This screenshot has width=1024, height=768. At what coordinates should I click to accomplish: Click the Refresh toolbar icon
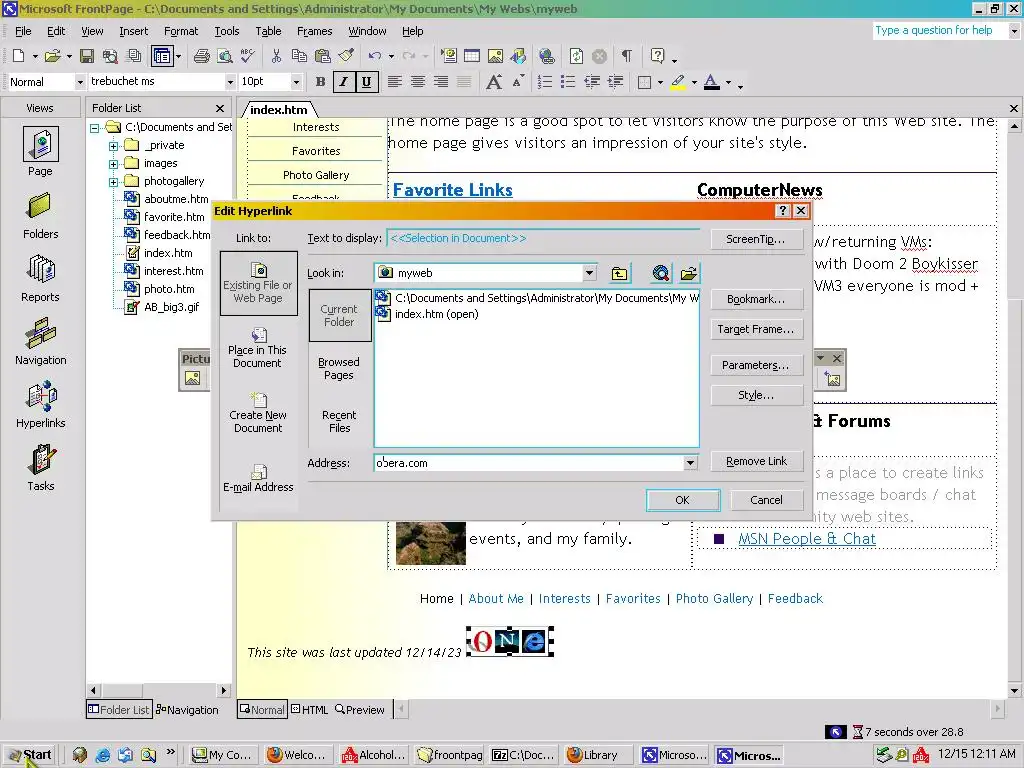pyautogui.click(x=576, y=56)
